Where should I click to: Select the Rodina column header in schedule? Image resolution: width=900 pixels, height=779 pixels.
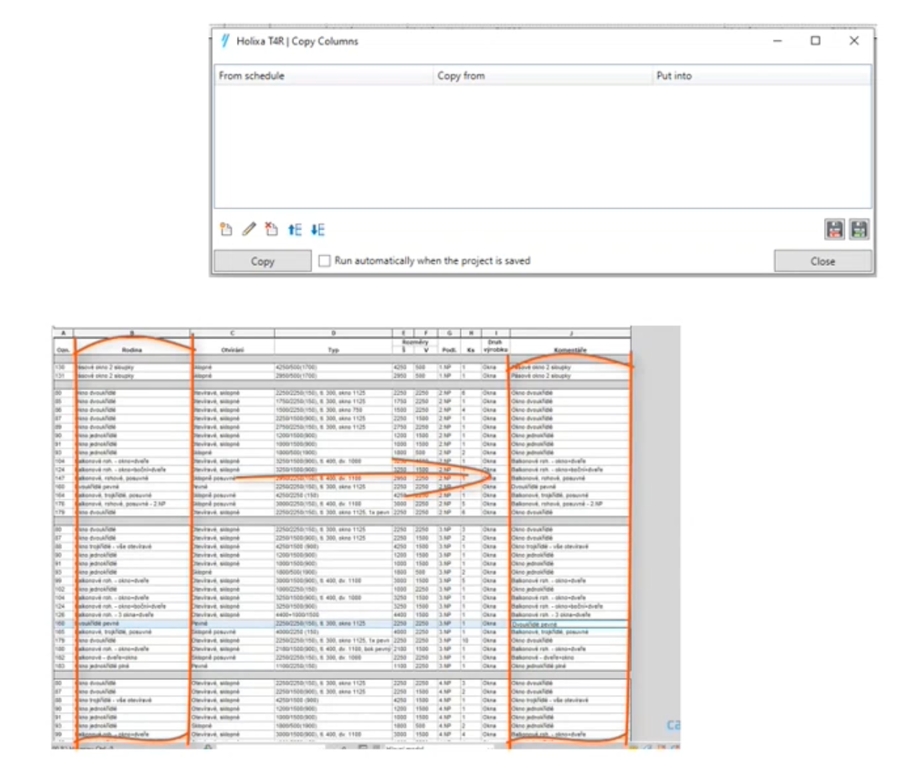click(x=131, y=349)
